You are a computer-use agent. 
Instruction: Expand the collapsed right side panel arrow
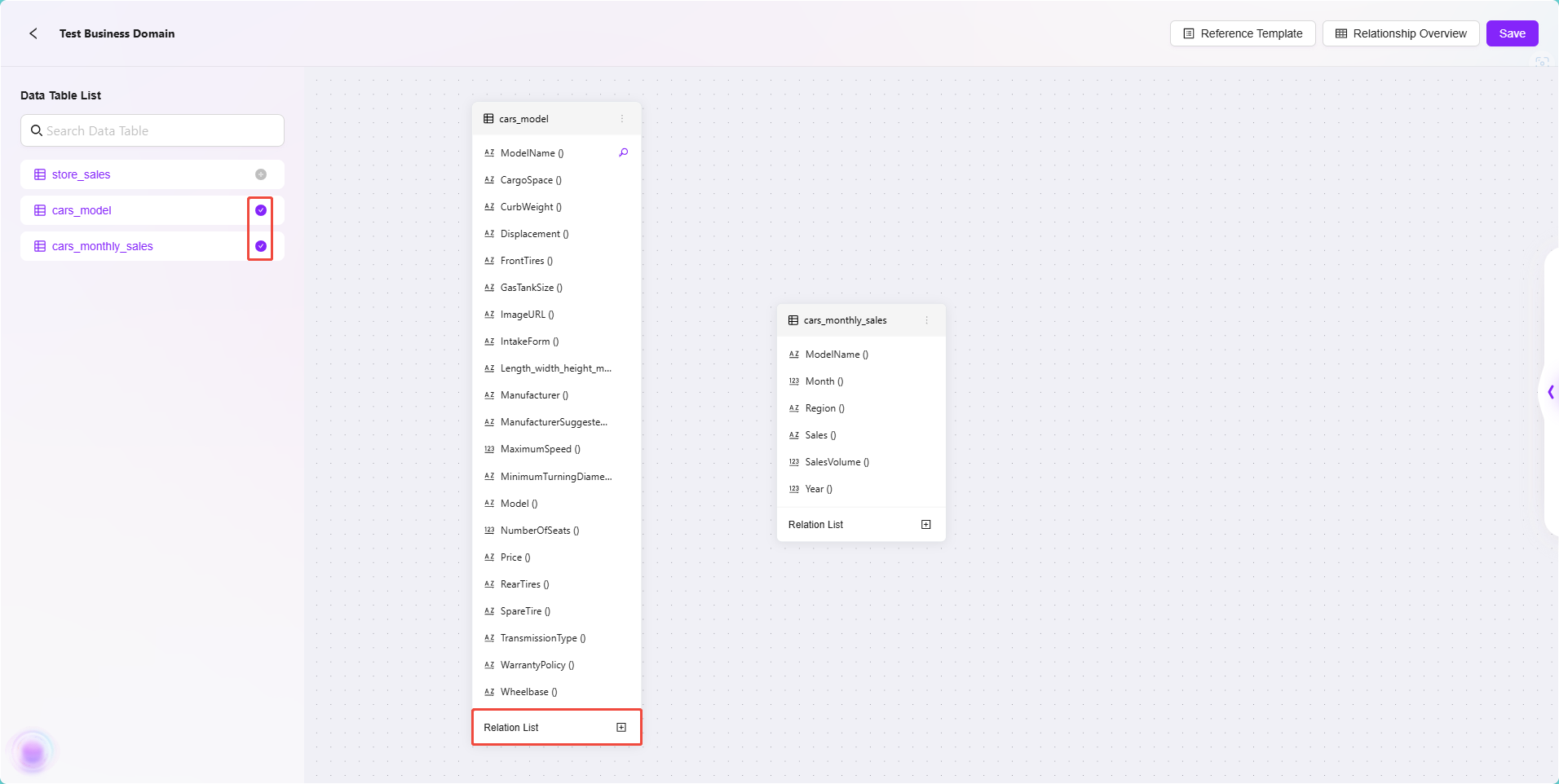pos(1550,393)
